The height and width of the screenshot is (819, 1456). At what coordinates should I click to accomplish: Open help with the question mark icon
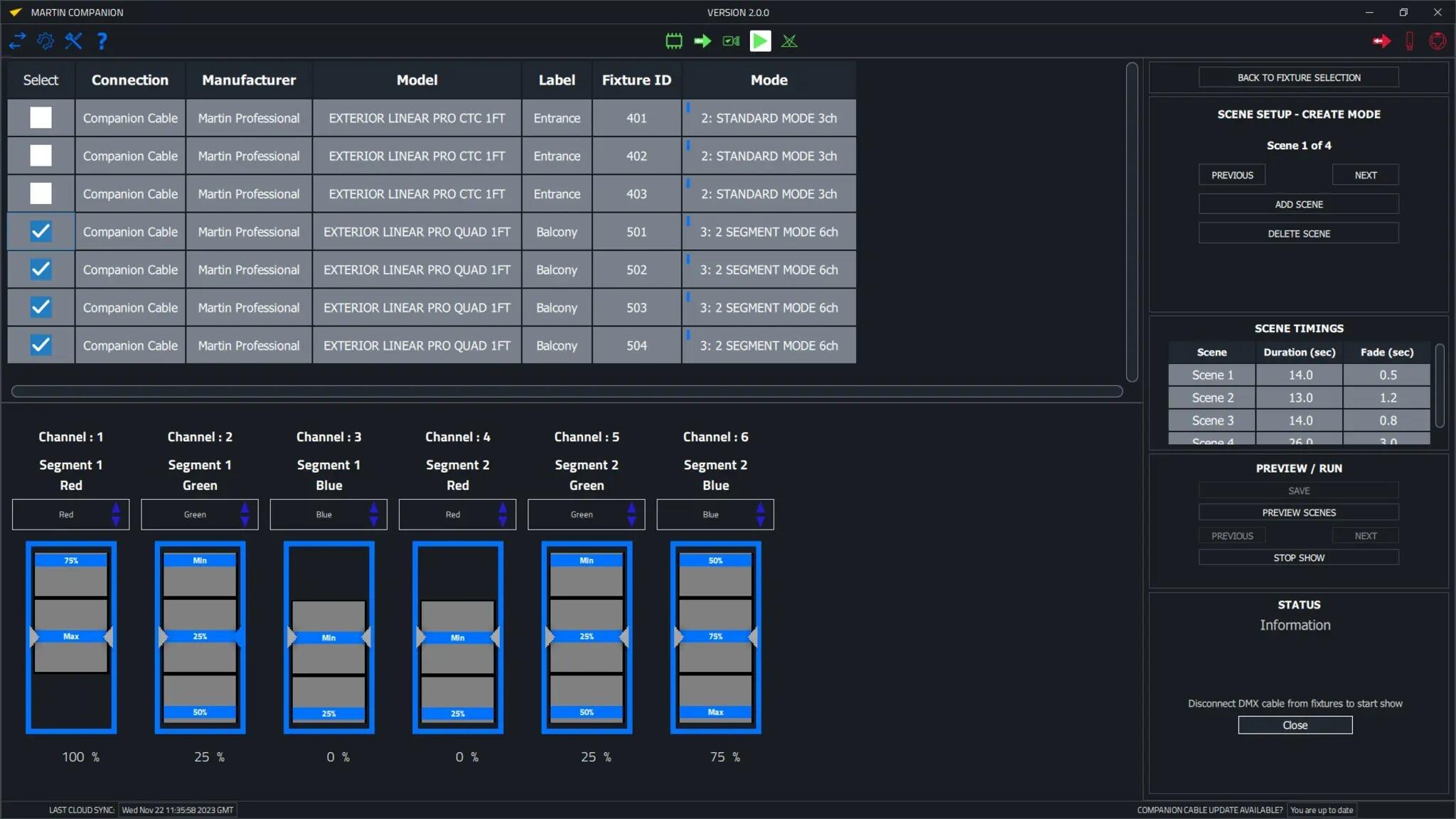point(102,41)
